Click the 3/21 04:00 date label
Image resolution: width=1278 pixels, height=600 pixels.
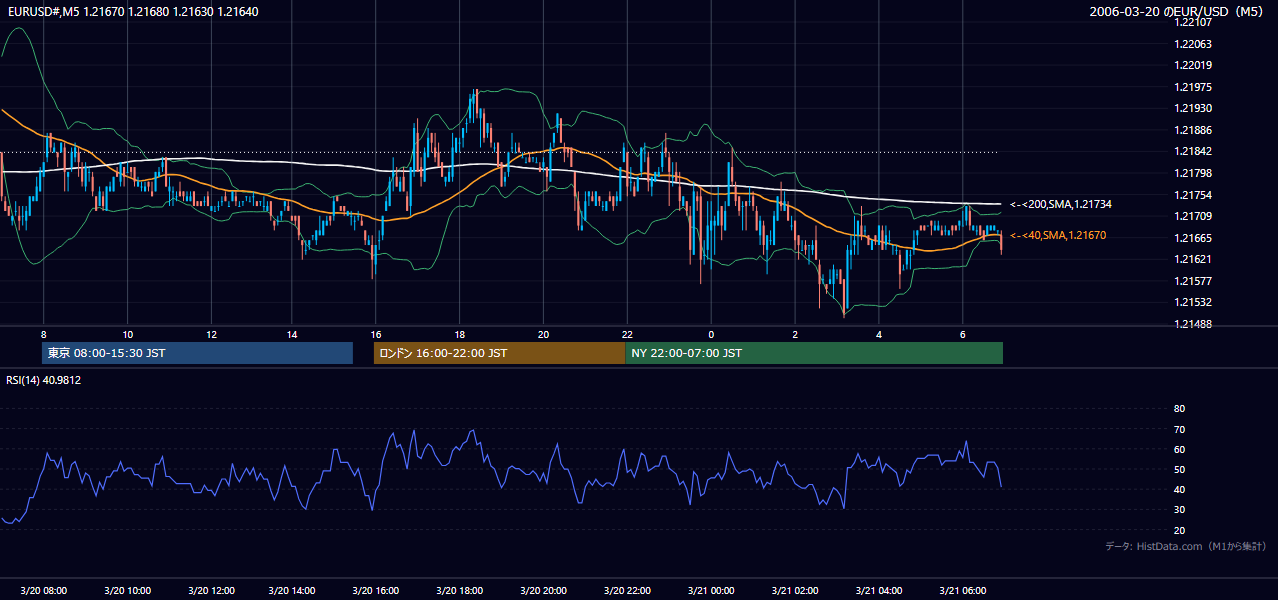(x=878, y=590)
